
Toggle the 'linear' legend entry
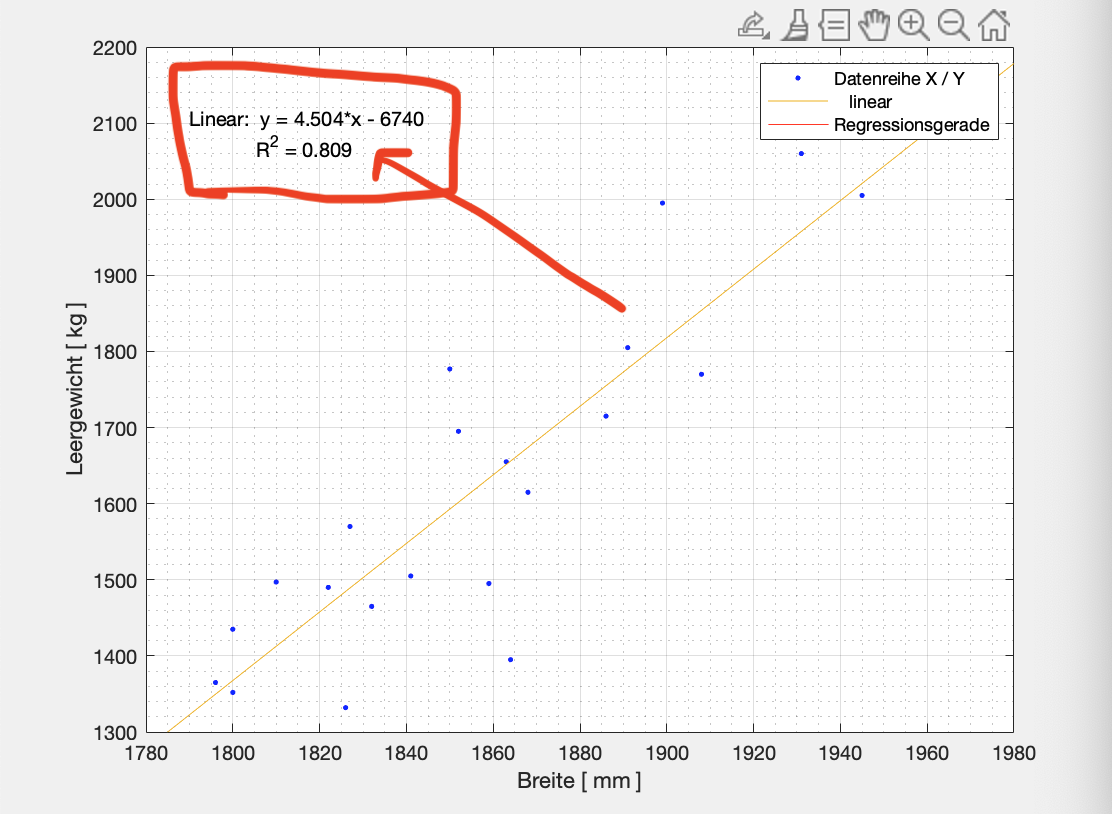869,102
